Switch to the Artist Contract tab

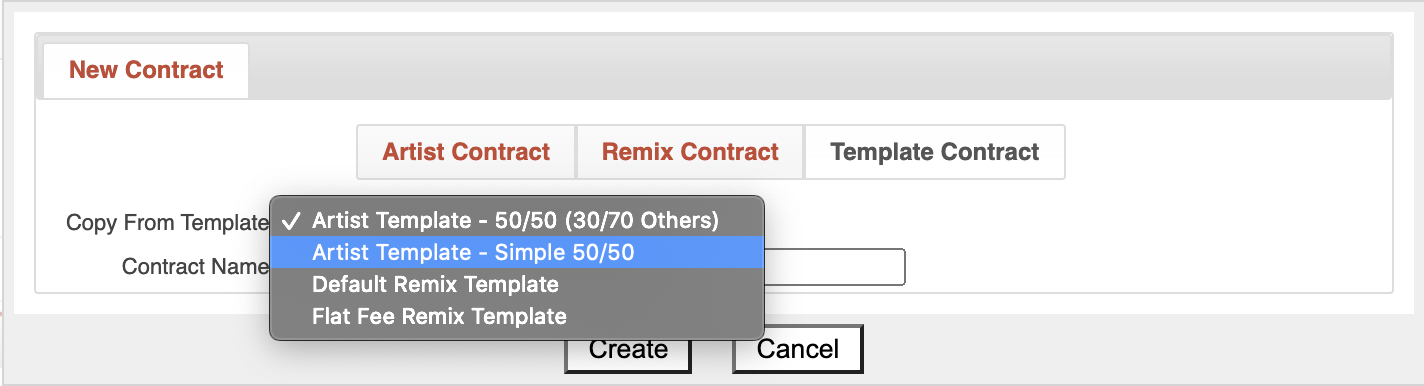[x=466, y=152]
